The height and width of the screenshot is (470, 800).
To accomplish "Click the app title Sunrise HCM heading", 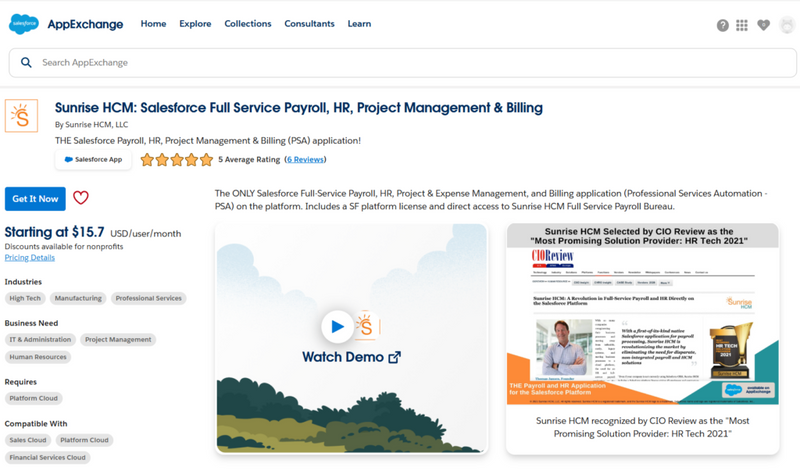I will pos(298,108).
